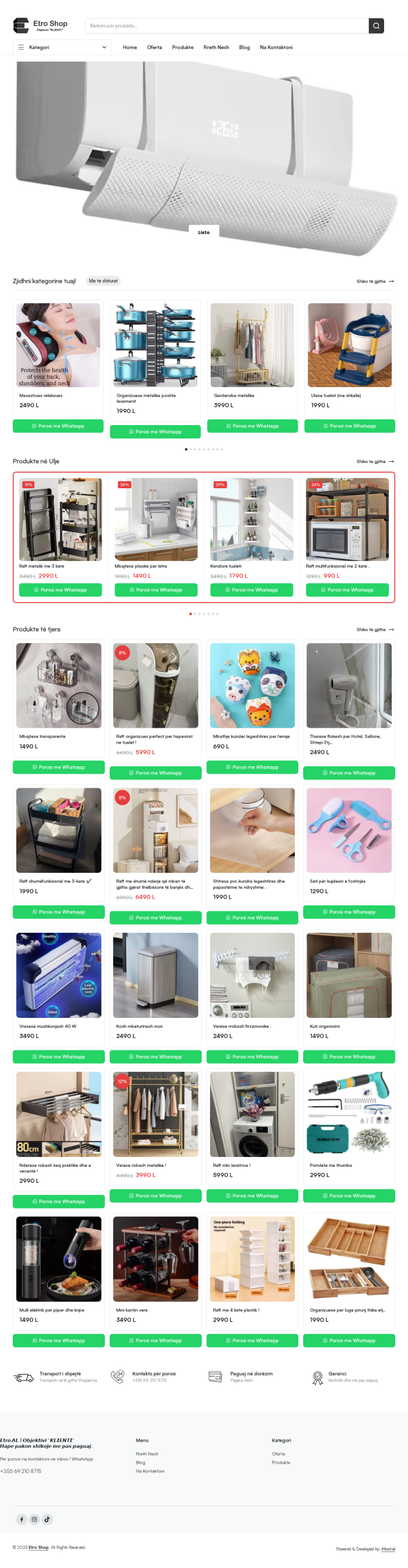This screenshot has width=408, height=1568.
Task: Open the Oferta menu item
Action: (154, 47)
